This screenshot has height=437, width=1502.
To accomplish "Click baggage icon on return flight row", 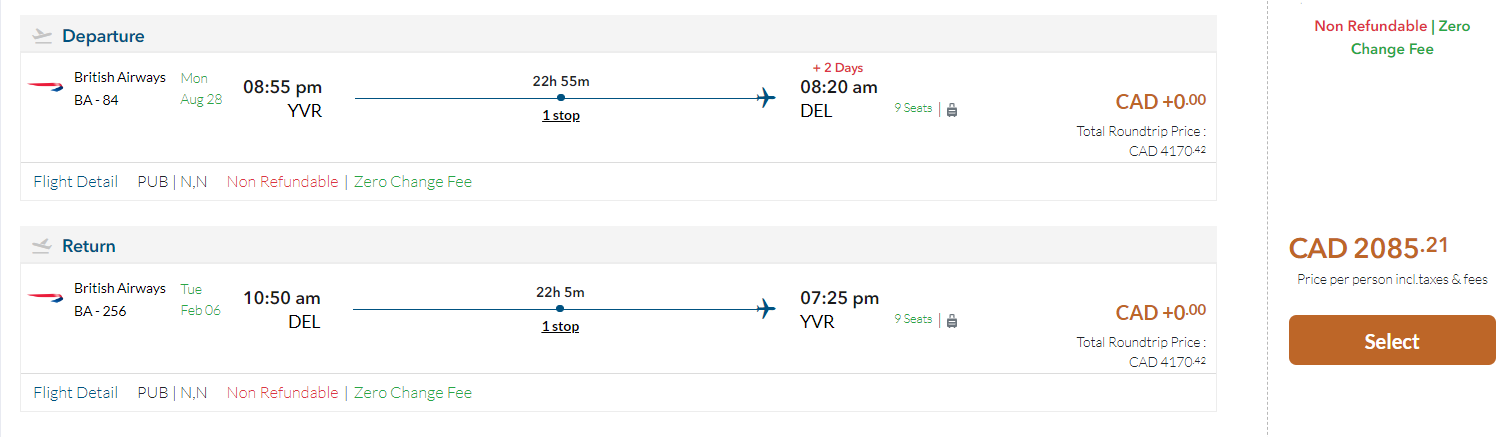I will [x=952, y=321].
